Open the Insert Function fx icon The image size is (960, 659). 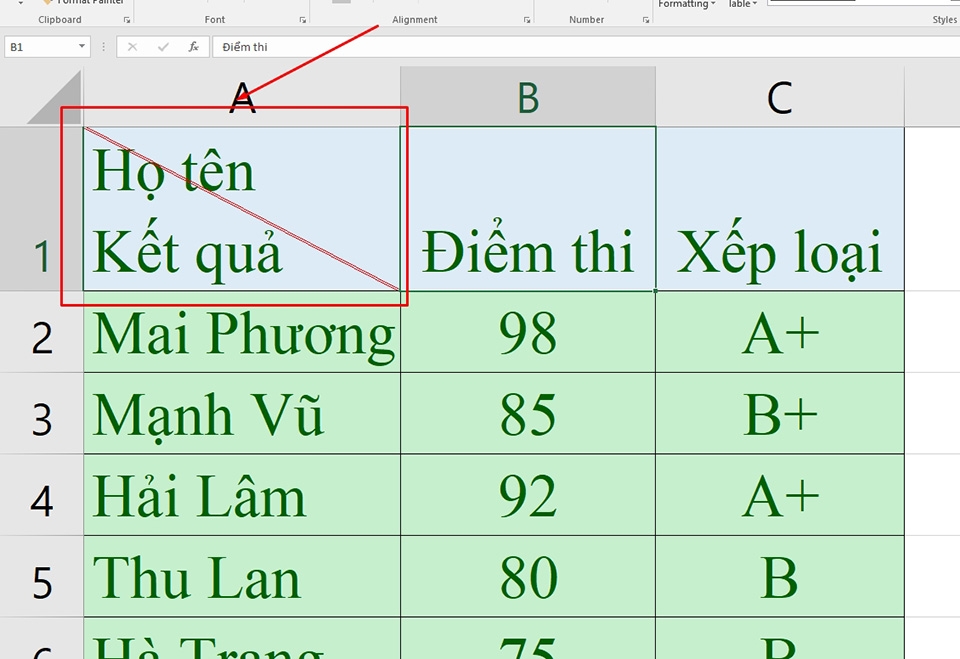tap(193, 47)
